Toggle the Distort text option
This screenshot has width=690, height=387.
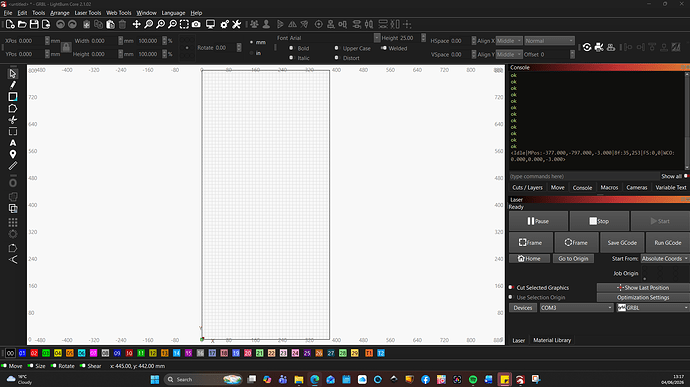(x=337, y=58)
